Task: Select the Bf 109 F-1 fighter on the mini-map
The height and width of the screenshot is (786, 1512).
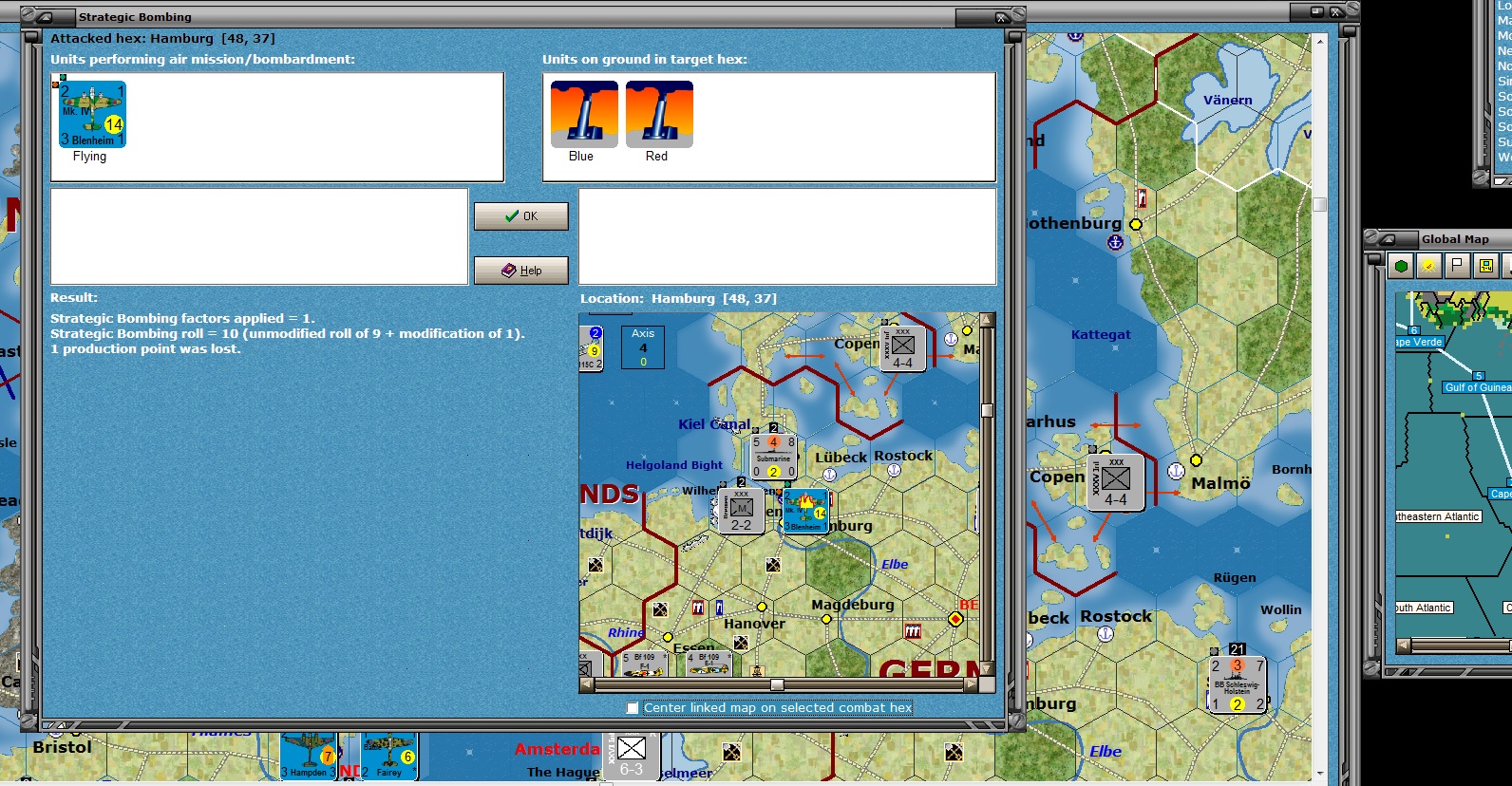Action: click(644, 664)
